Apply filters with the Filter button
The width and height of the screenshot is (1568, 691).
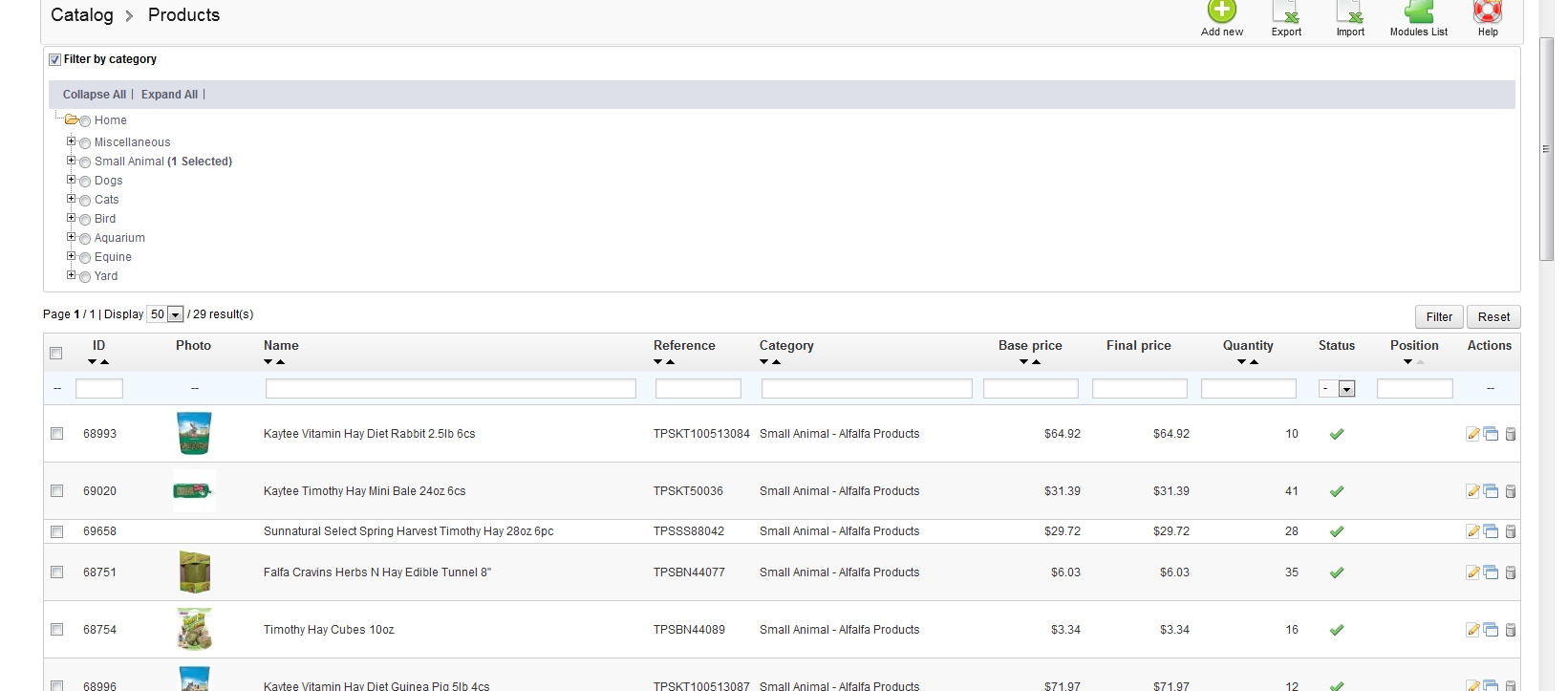point(1439,317)
